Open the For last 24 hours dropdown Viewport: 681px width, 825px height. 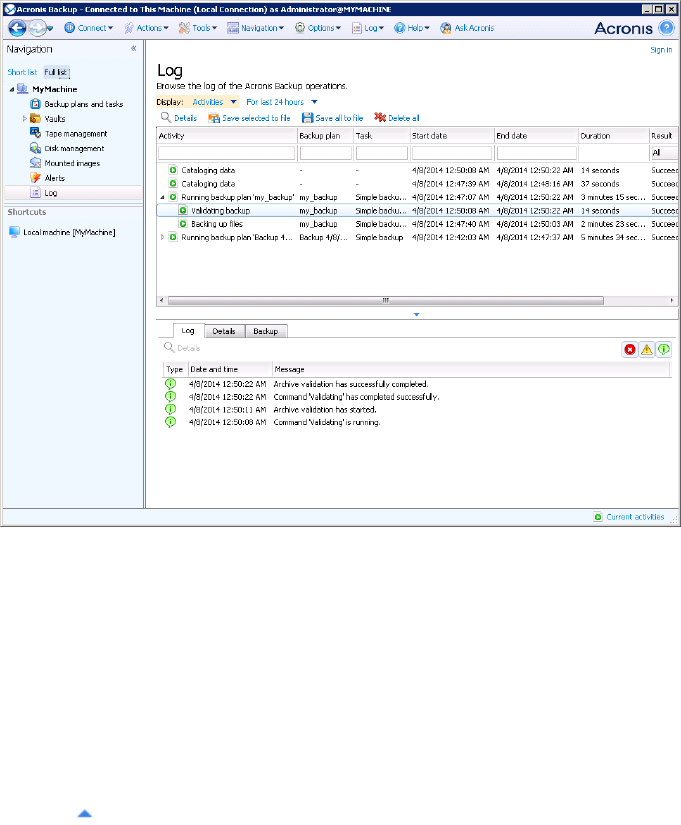tap(282, 102)
